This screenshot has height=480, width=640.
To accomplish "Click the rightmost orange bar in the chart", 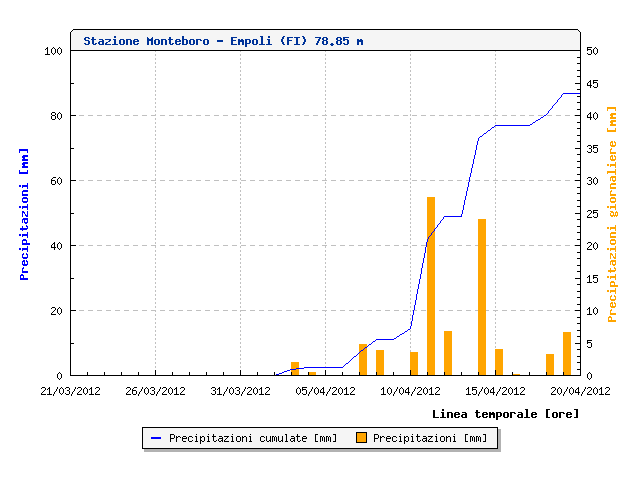I will pyautogui.click(x=567, y=354).
